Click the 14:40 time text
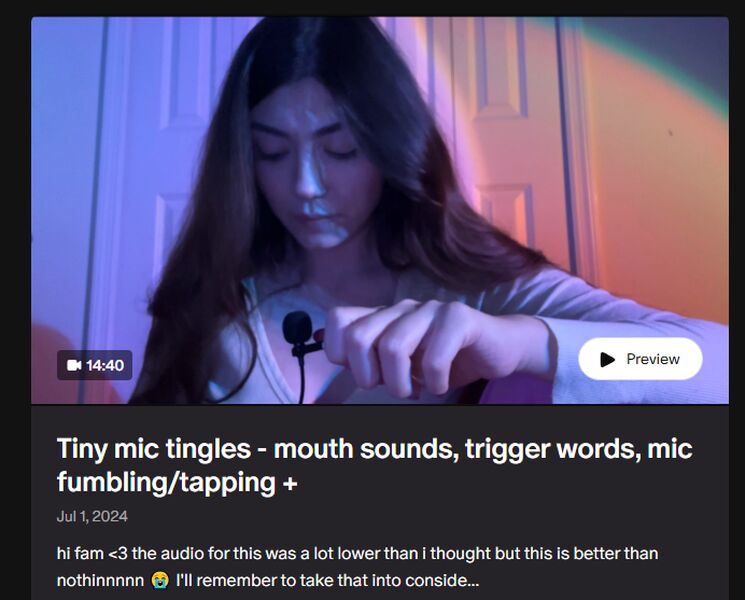This screenshot has height=600, width=745. (x=105, y=365)
